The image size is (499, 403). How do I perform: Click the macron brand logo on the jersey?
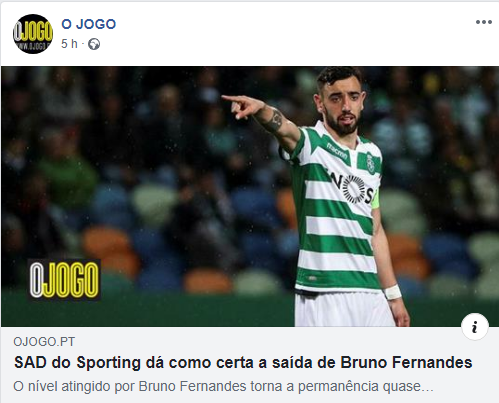(337, 151)
